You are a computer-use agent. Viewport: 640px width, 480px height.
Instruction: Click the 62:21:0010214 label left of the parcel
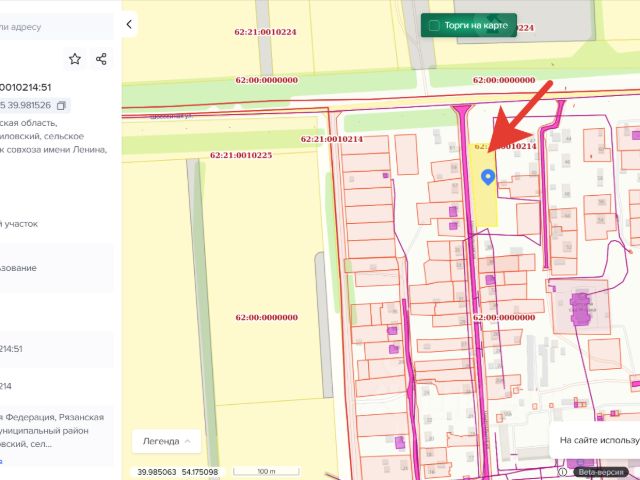click(331, 139)
